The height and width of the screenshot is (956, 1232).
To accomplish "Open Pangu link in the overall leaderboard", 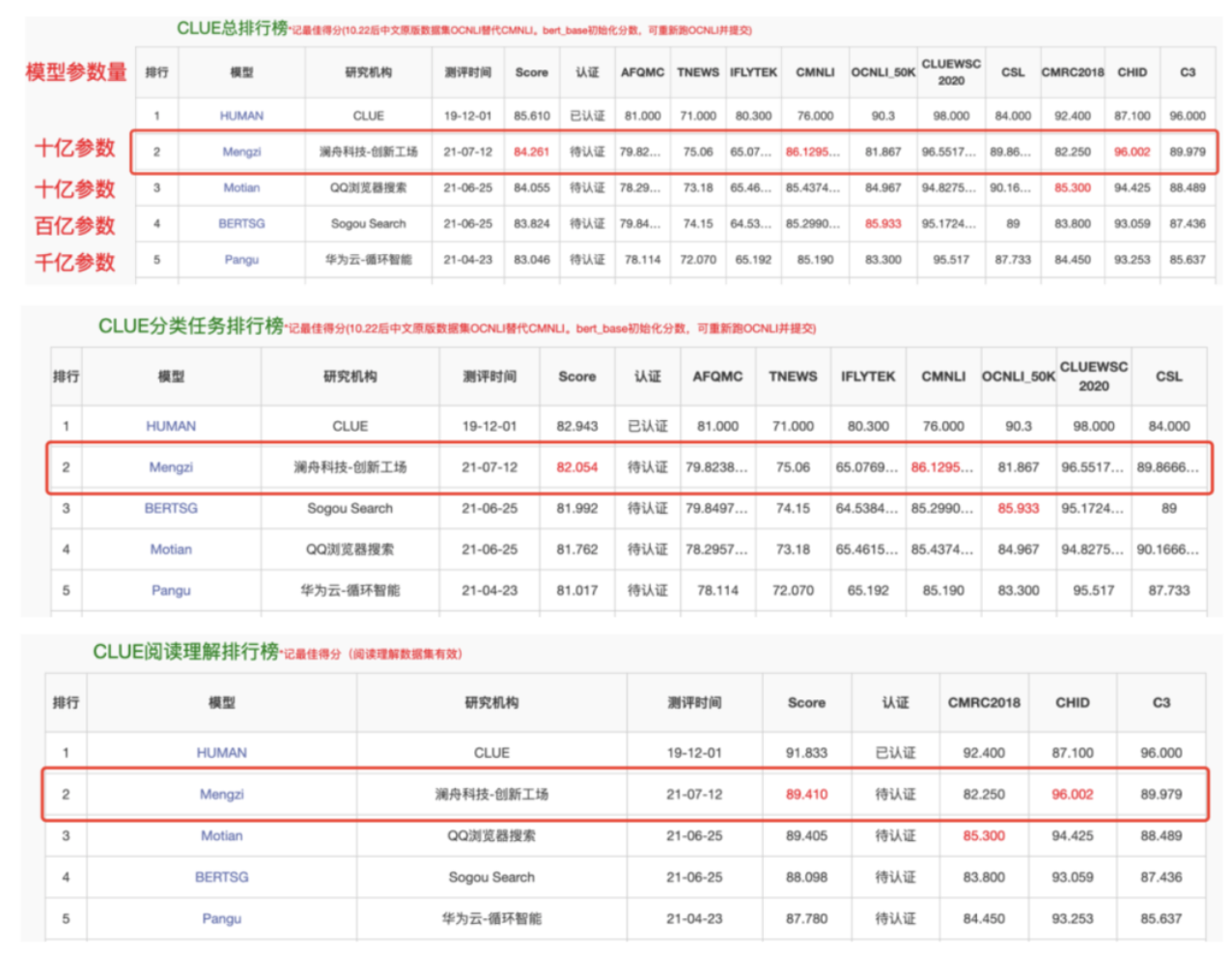I will coord(241,260).
